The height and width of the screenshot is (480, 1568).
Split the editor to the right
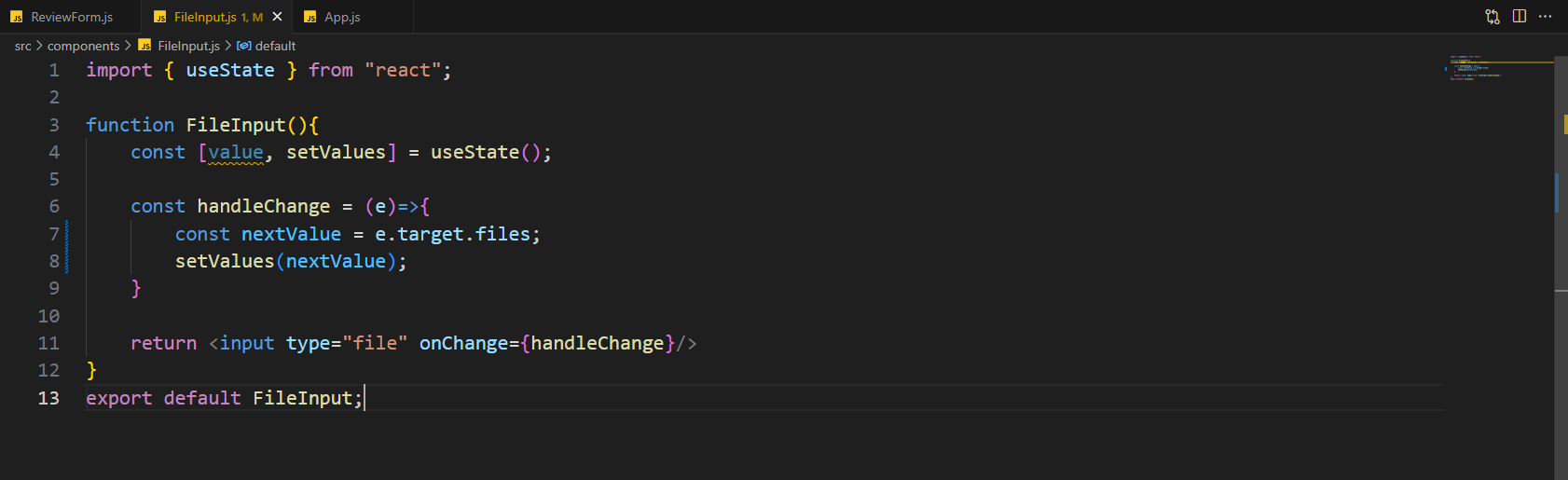point(1520,17)
